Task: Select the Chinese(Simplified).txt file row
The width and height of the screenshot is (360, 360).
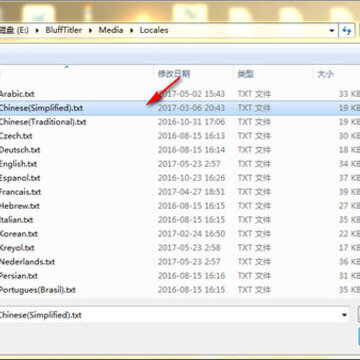Action: click(x=180, y=108)
